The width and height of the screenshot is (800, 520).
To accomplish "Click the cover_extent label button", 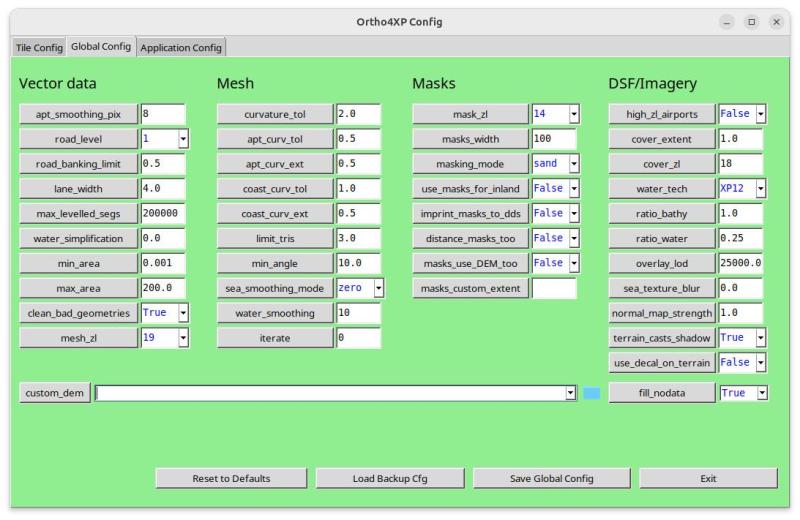I will coord(662,139).
